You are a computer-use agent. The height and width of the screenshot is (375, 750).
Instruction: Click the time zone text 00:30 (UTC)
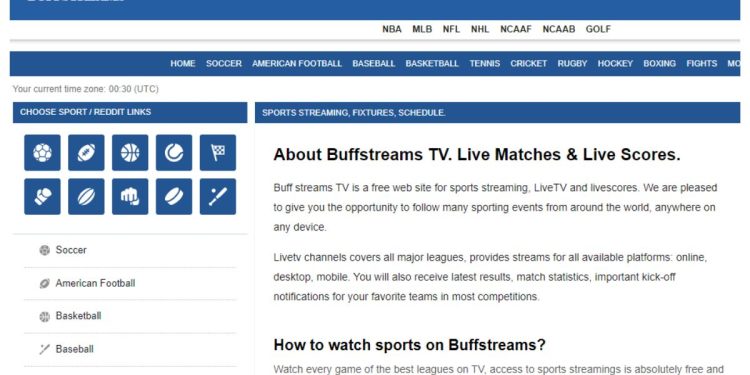[x=133, y=89]
